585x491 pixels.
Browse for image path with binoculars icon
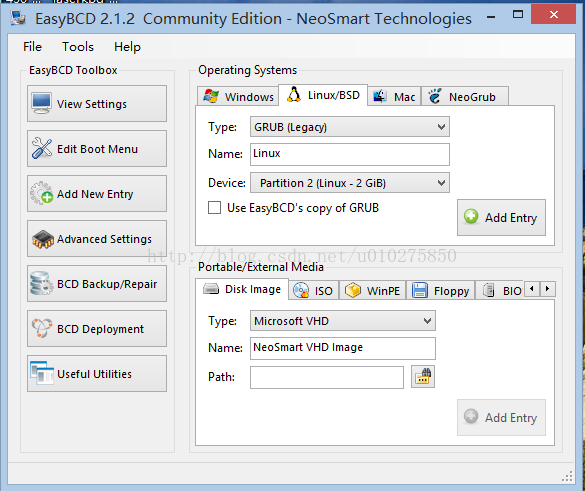point(423,376)
